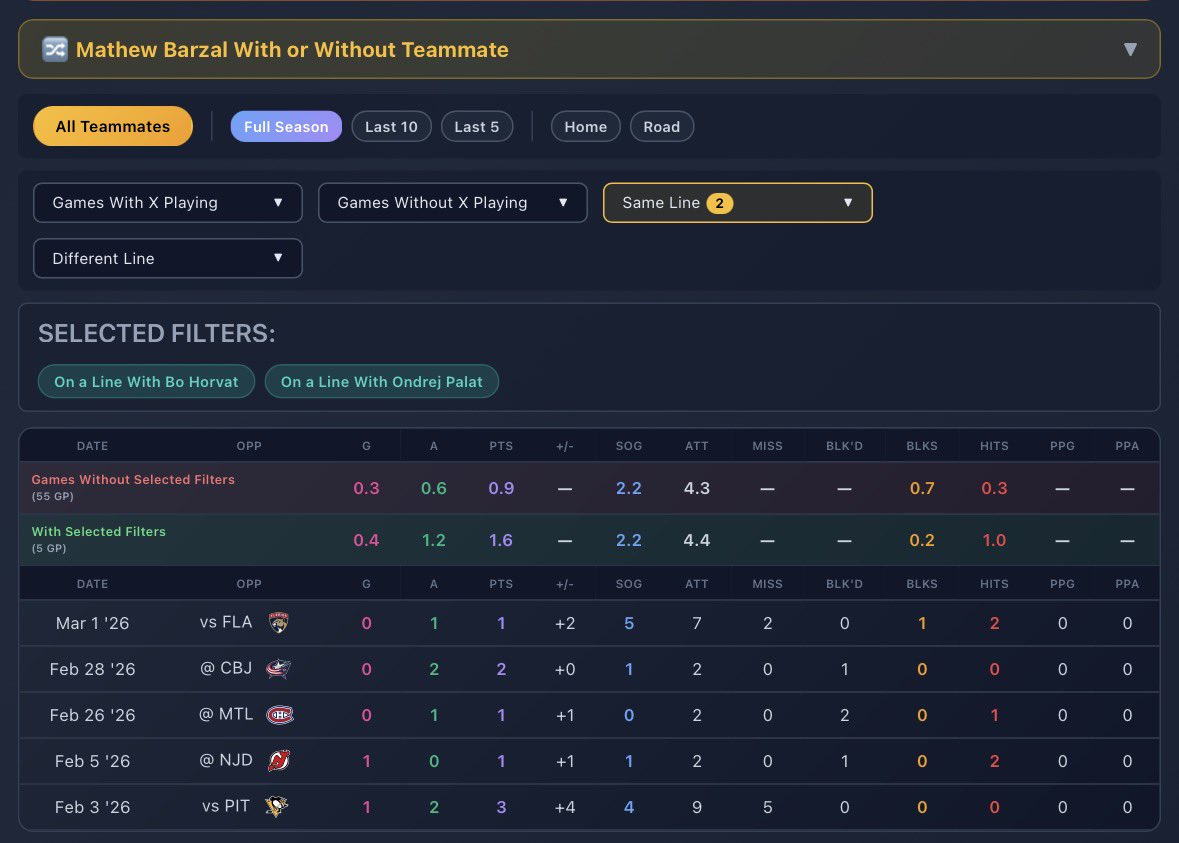Click the Columbus Blue Jackets team logo
The height and width of the screenshot is (843, 1179).
pyautogui.click(x=278, y=669)
